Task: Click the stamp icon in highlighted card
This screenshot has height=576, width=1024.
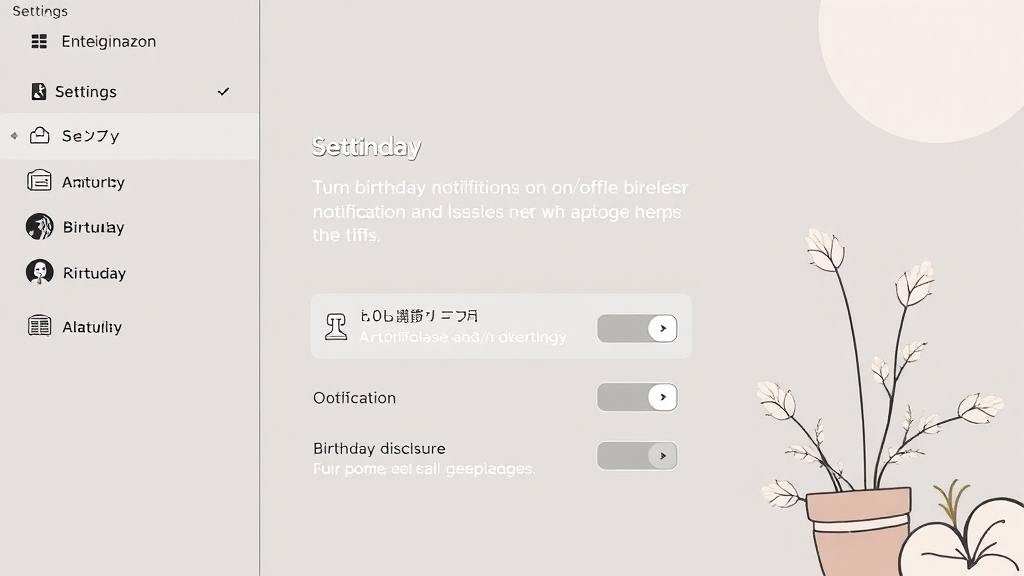Action: [x=336, y=327]
